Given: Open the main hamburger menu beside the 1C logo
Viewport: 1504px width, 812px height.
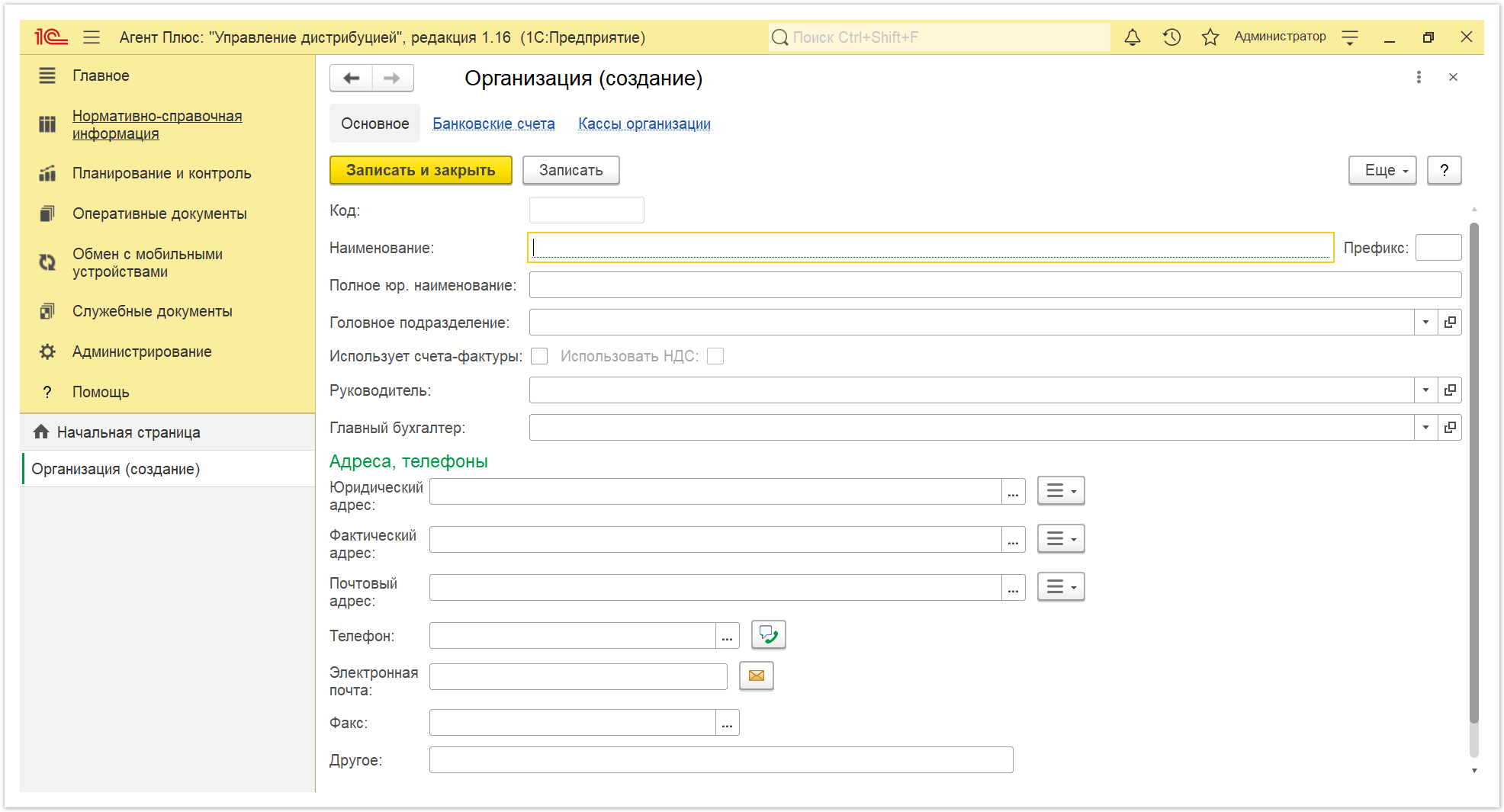Looking at the screenshot, I should click(x=92, y=37).
